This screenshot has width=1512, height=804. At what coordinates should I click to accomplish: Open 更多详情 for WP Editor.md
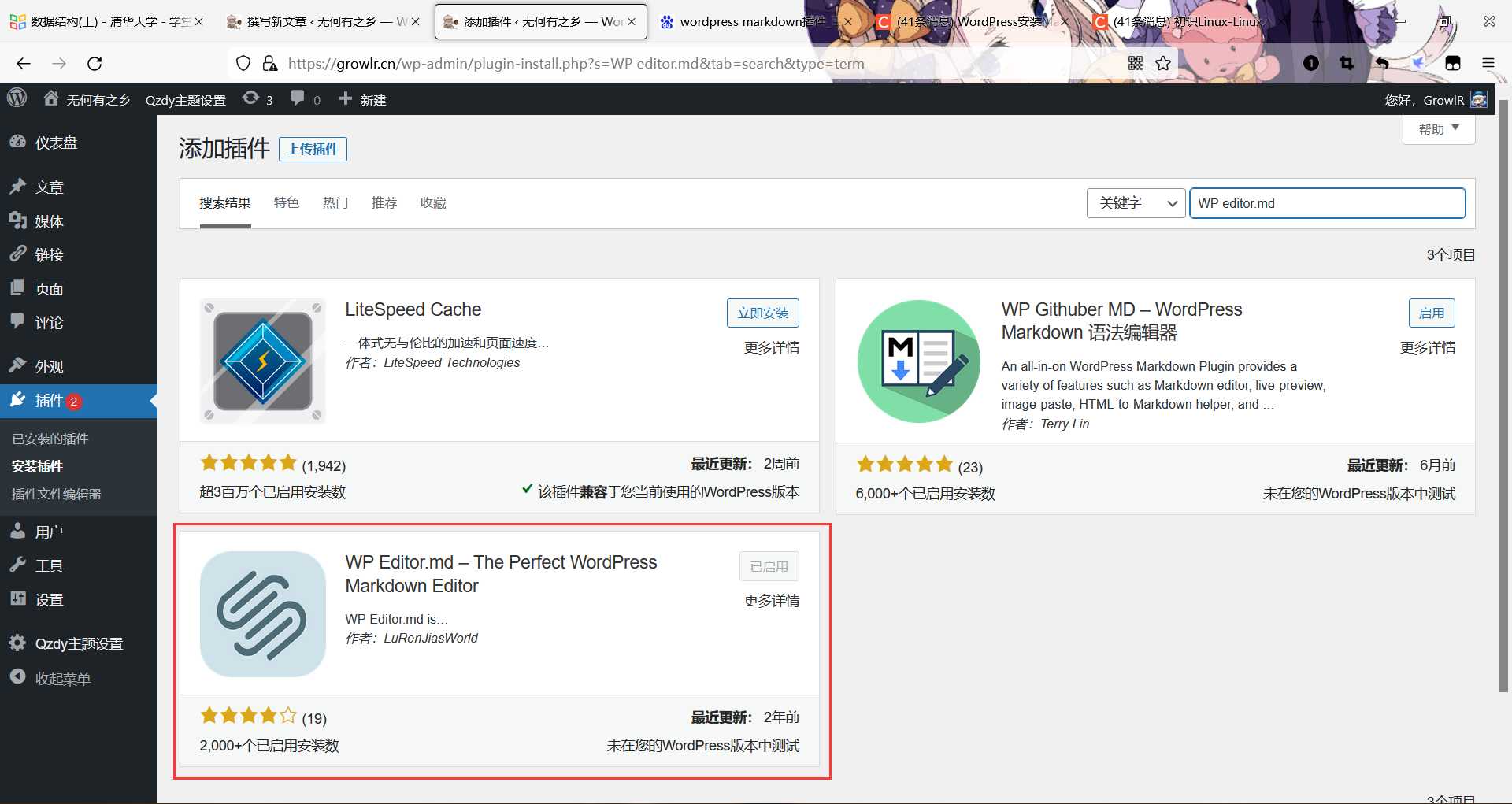point(771,601)
